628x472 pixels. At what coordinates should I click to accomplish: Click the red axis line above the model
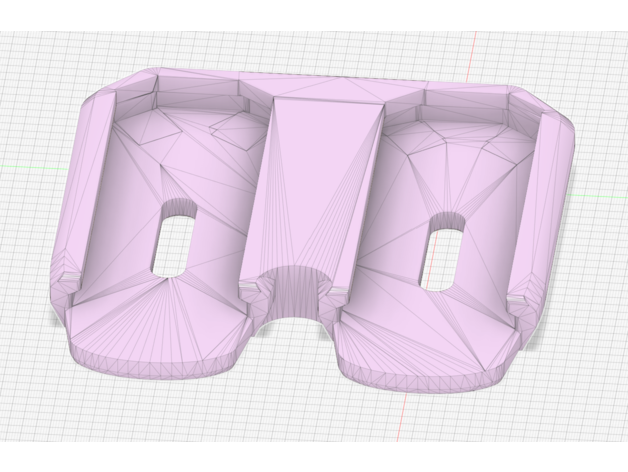(472, 48)
